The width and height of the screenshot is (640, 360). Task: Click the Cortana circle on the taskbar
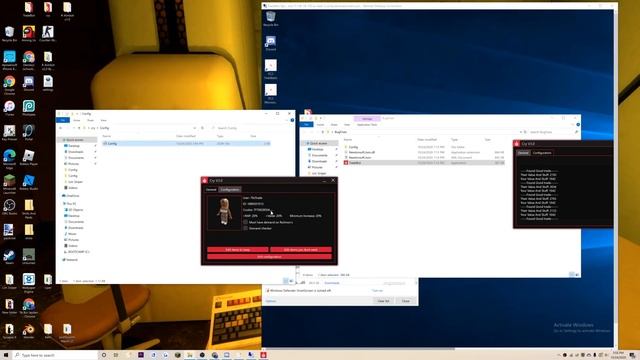pos(104,355)
